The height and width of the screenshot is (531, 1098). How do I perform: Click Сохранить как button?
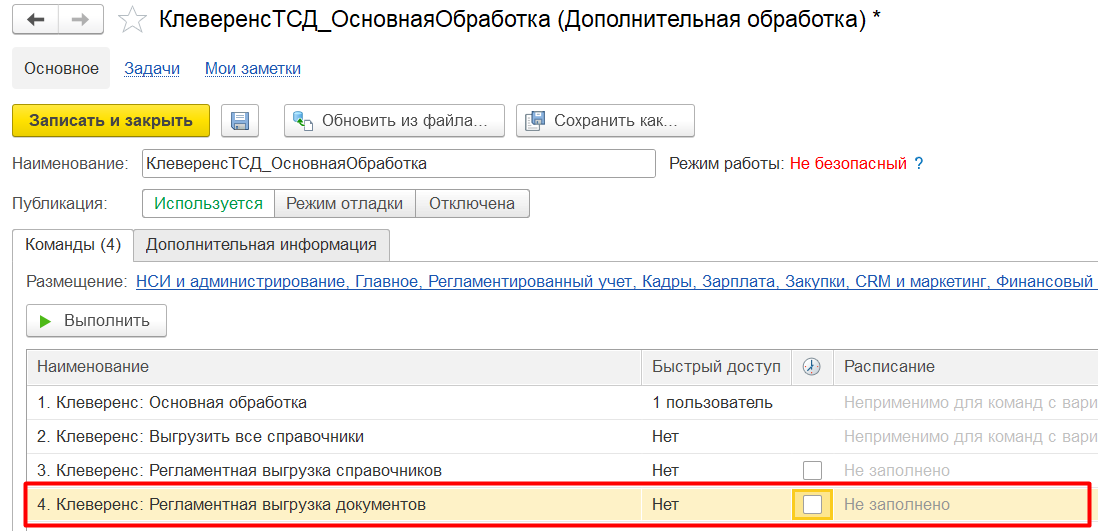coord(605,120)
